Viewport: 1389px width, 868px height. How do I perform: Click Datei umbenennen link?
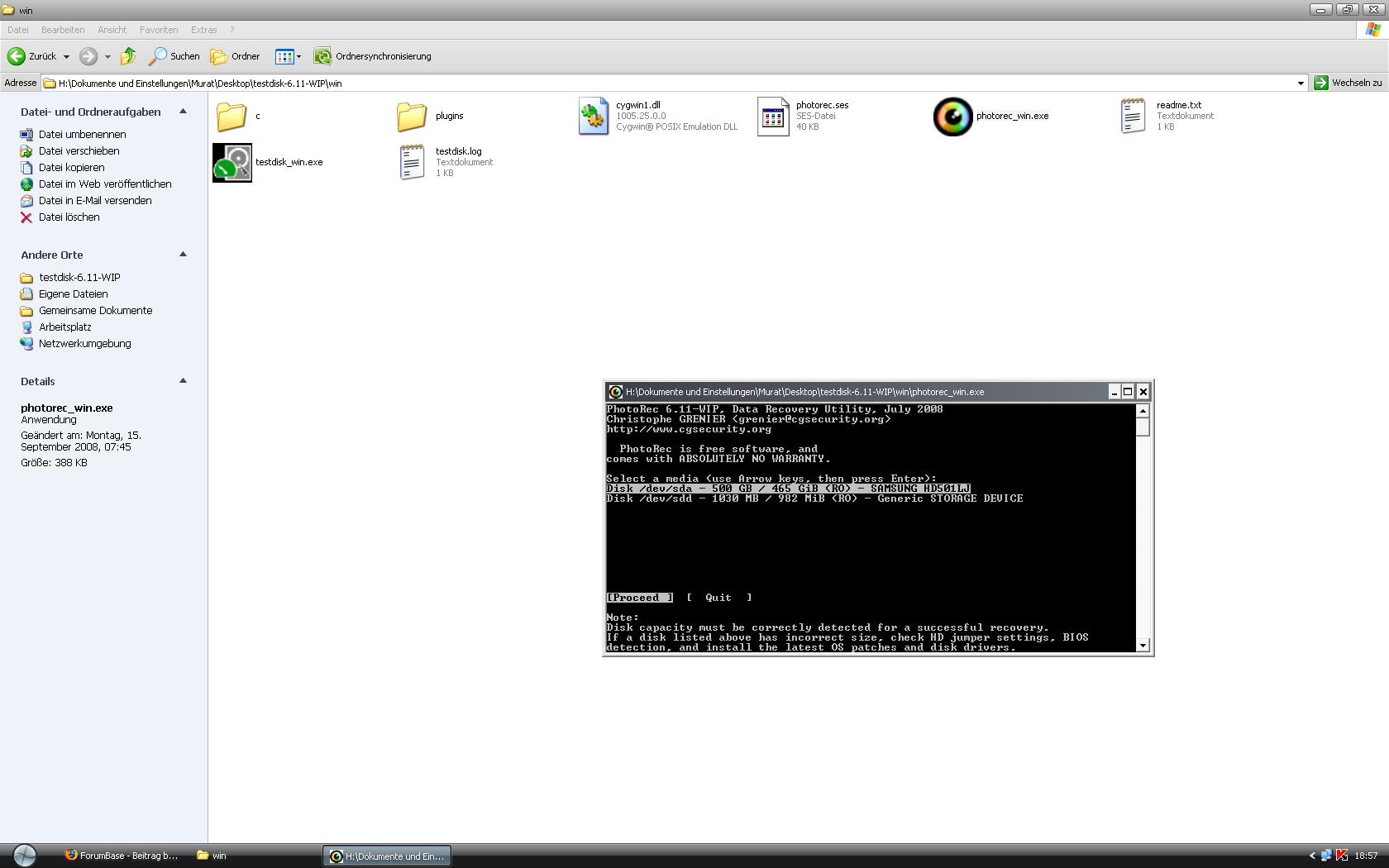82,134
